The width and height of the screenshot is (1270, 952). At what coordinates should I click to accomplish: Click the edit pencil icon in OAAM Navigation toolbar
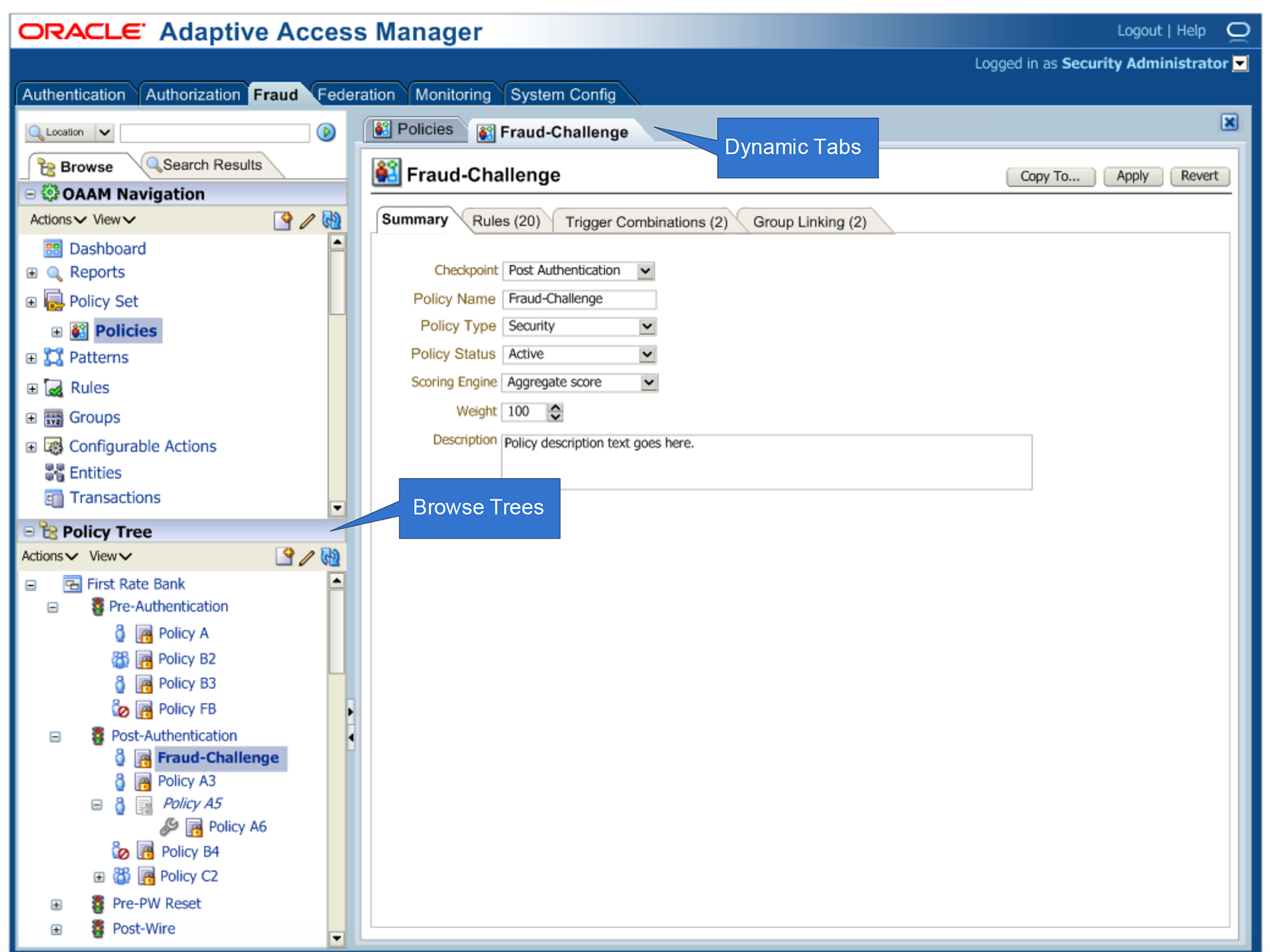306,221
